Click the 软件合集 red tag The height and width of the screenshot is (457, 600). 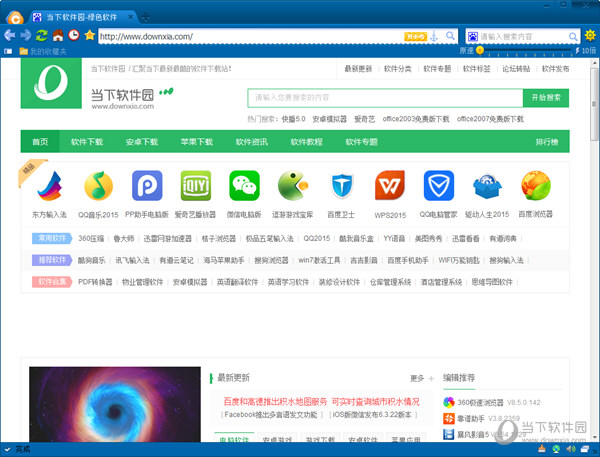click(x=52, y=282)
